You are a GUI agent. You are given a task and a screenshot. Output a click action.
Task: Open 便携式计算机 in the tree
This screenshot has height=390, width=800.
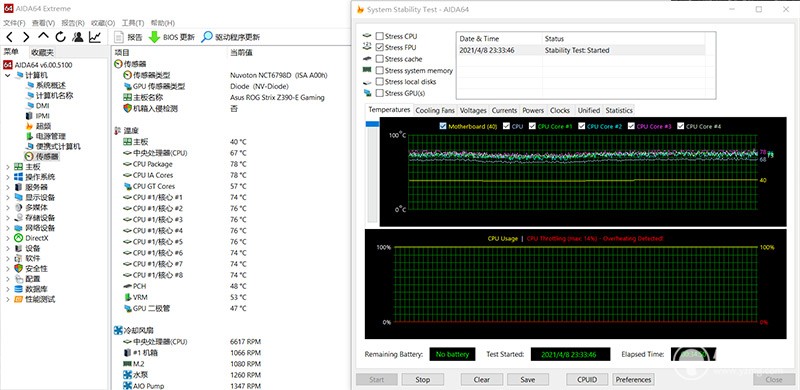pos(58,147)
